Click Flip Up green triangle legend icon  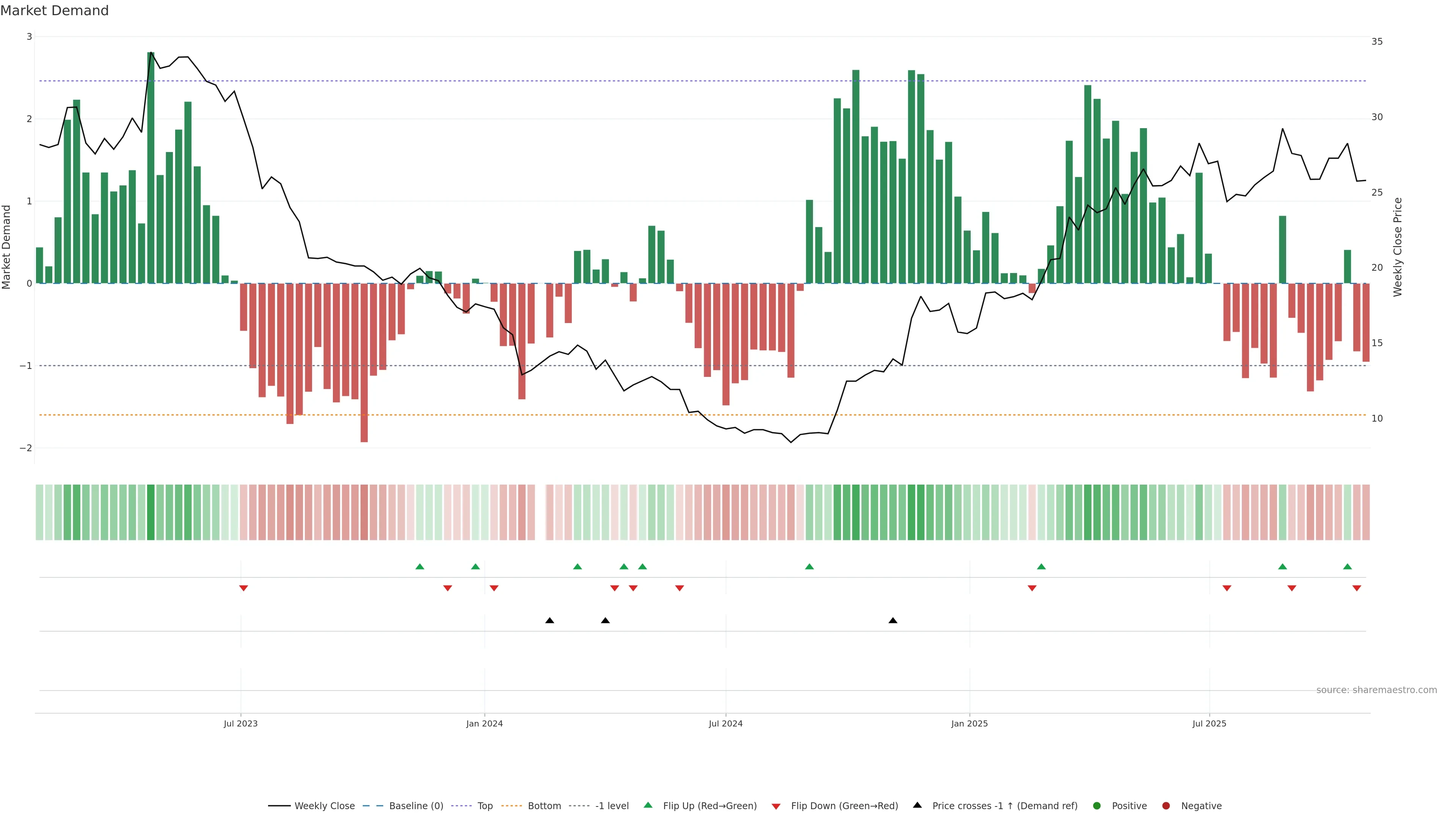pos(648,805)
